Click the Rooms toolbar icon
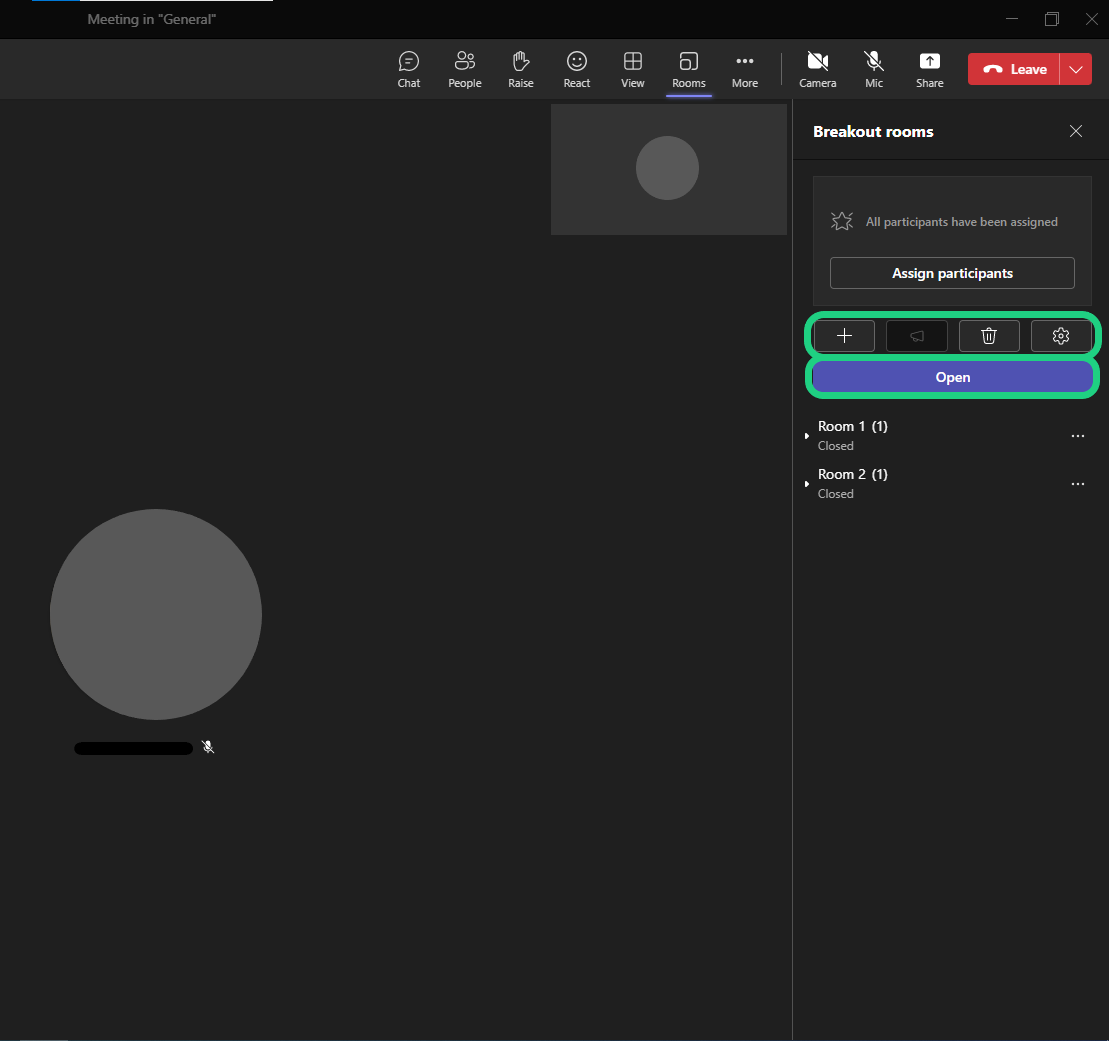 [688, 69]
